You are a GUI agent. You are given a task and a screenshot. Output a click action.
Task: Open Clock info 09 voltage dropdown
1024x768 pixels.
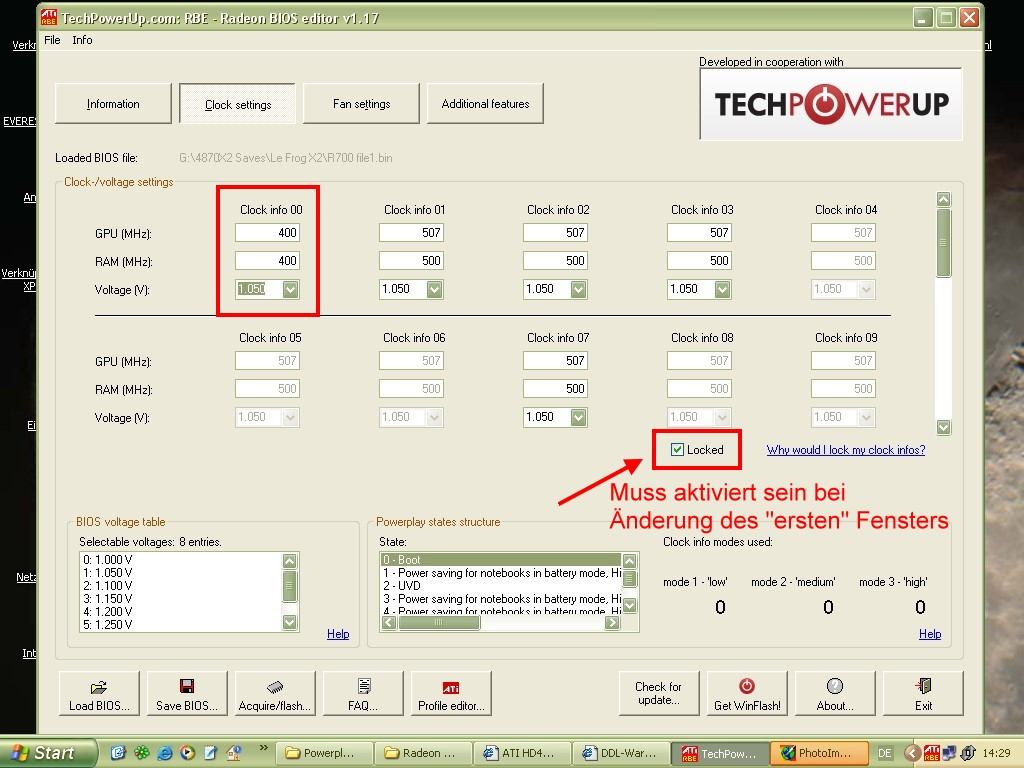[867, 417]
